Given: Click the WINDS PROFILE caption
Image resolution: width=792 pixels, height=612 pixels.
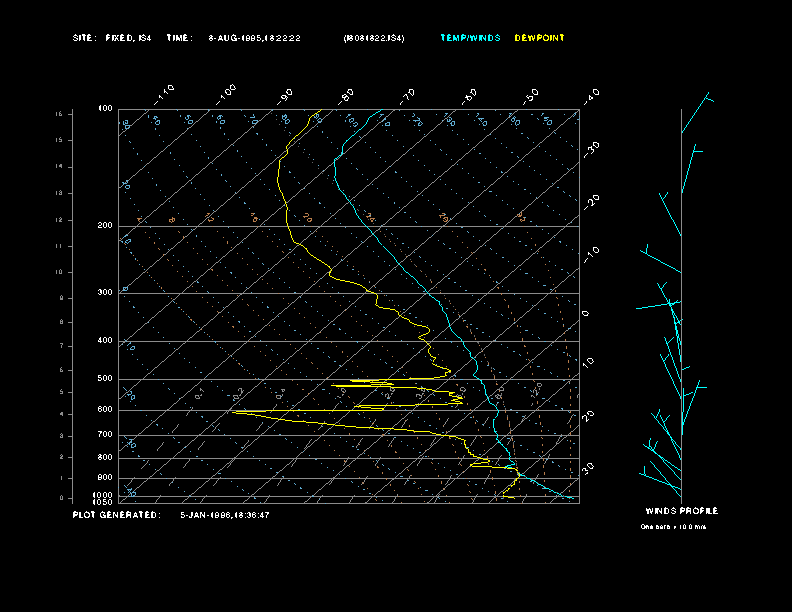Looking at the screenshot, I should [682, 511].
